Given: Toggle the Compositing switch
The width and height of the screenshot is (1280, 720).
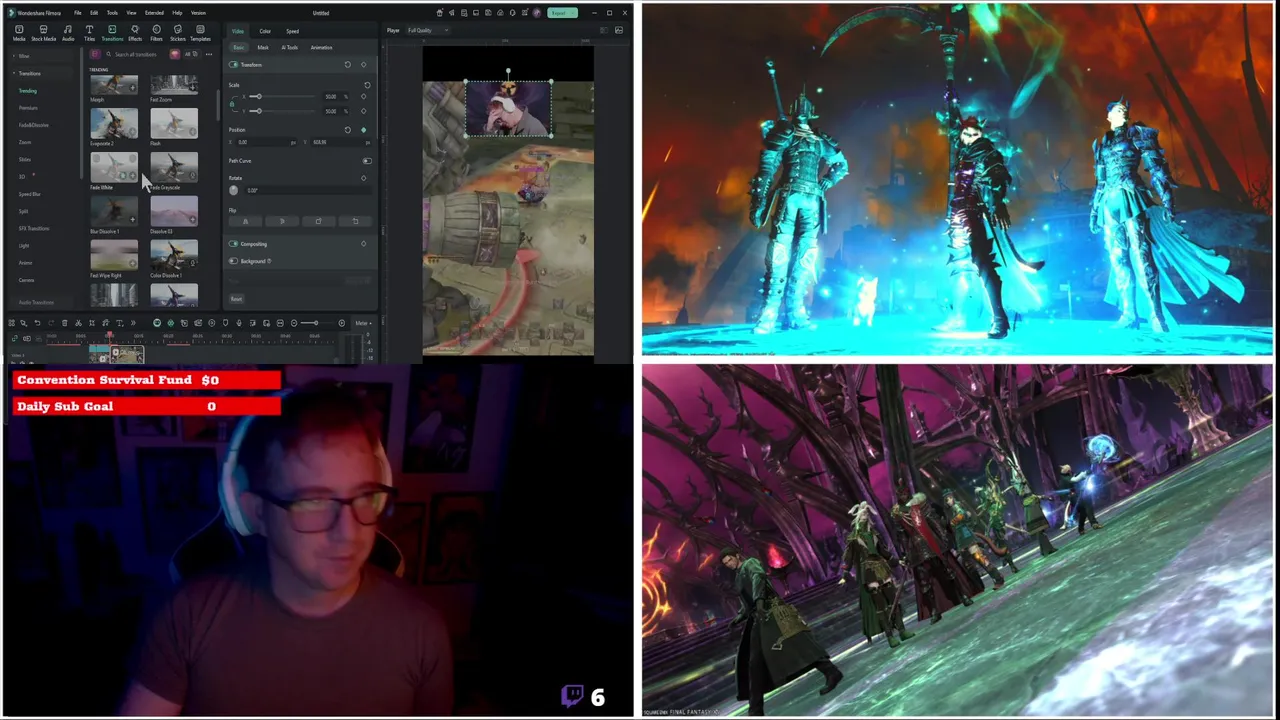Looking at the screenshot, I should pos(233,243).
